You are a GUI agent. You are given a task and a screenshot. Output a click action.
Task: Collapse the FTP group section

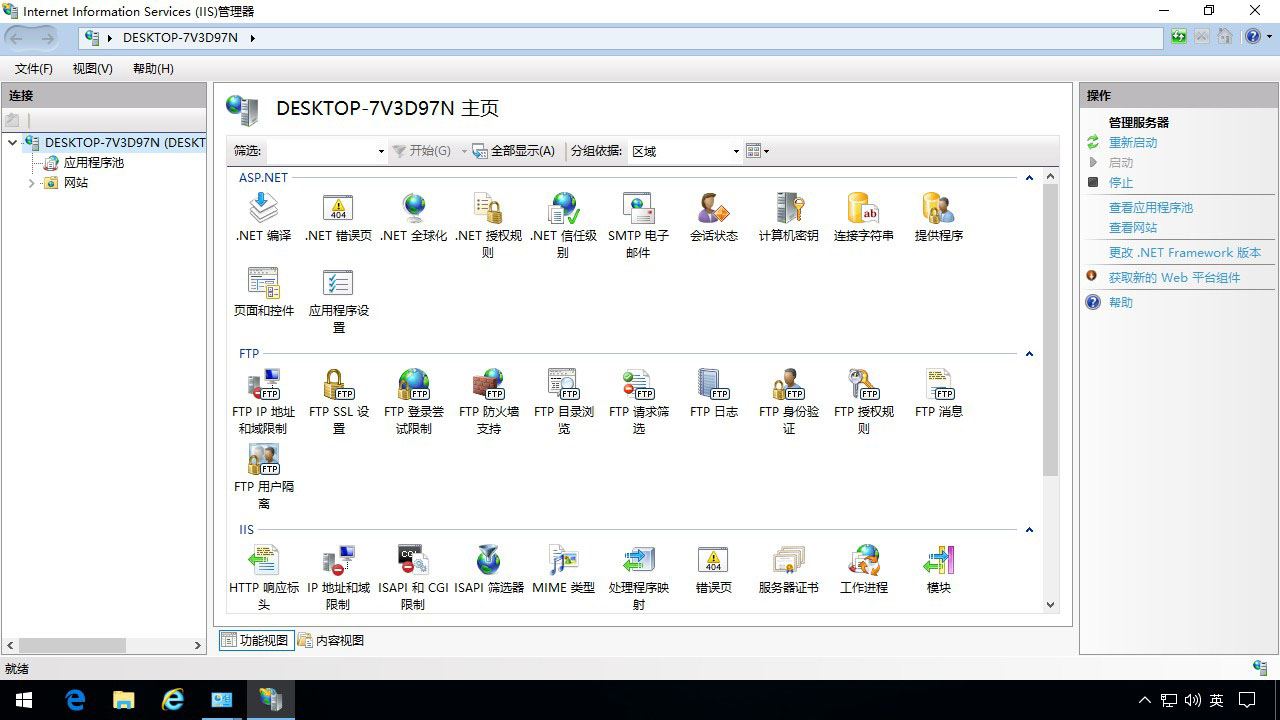[1029, 354]
